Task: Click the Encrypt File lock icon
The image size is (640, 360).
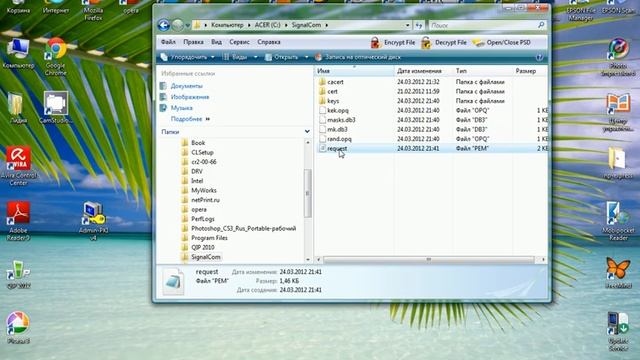Action: [x=376, y=42]
